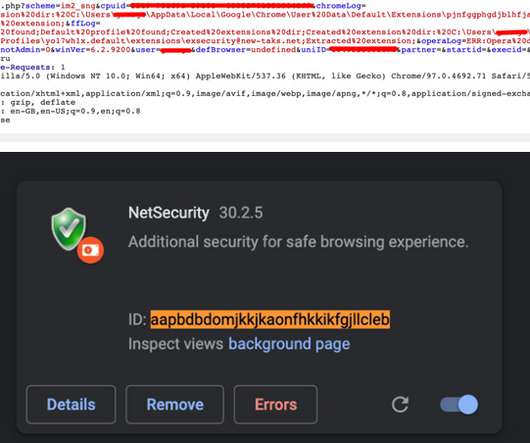Screen dimensions: 530x443
Task: Remove the NetSecurity extension
Action: click(x=175, y=404)
